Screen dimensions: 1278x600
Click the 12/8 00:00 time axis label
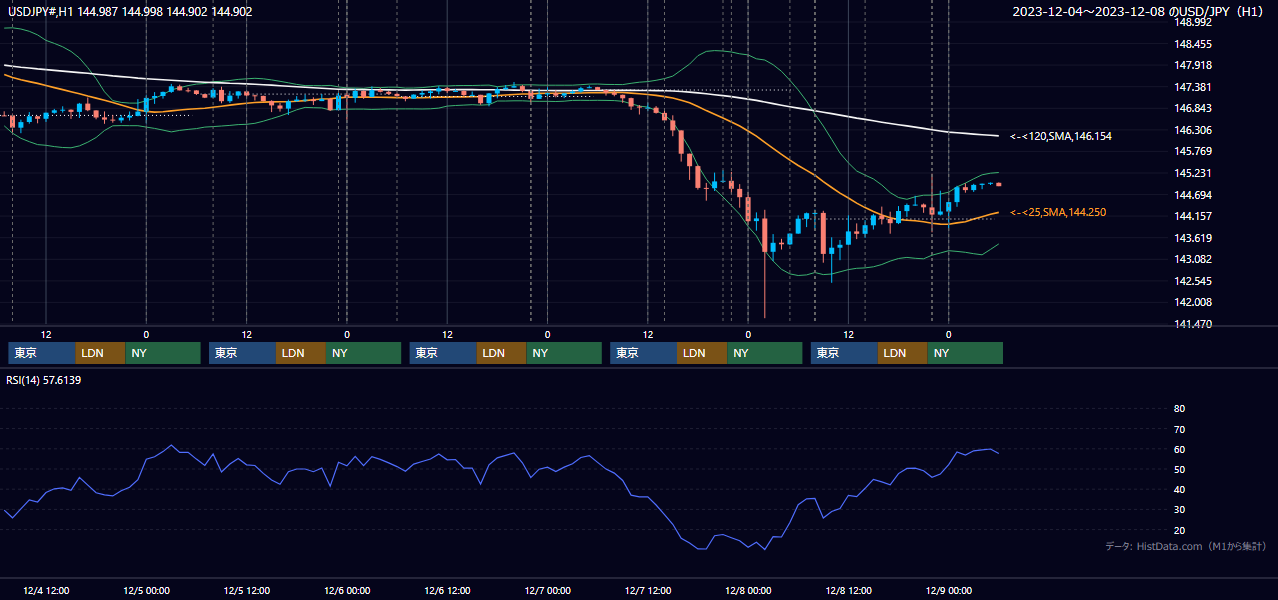(748, 591)
